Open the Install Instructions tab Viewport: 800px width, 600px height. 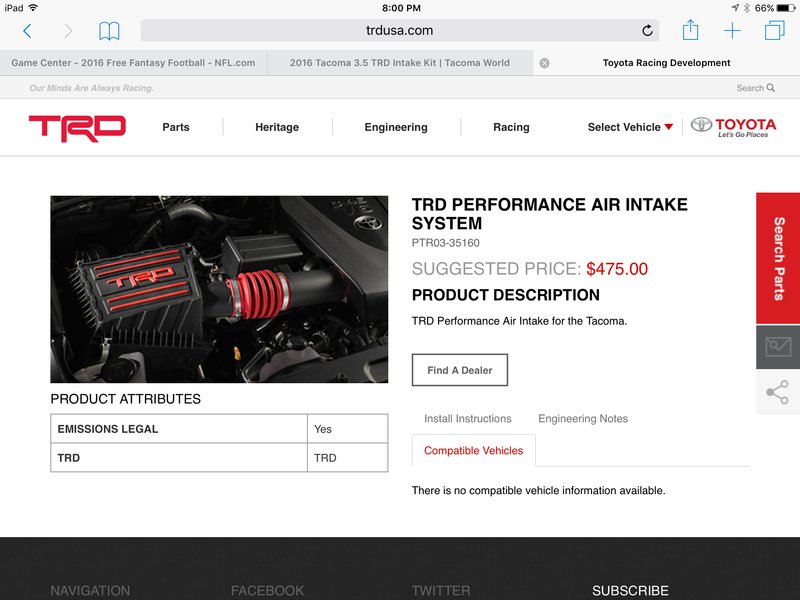click(468, 418)
